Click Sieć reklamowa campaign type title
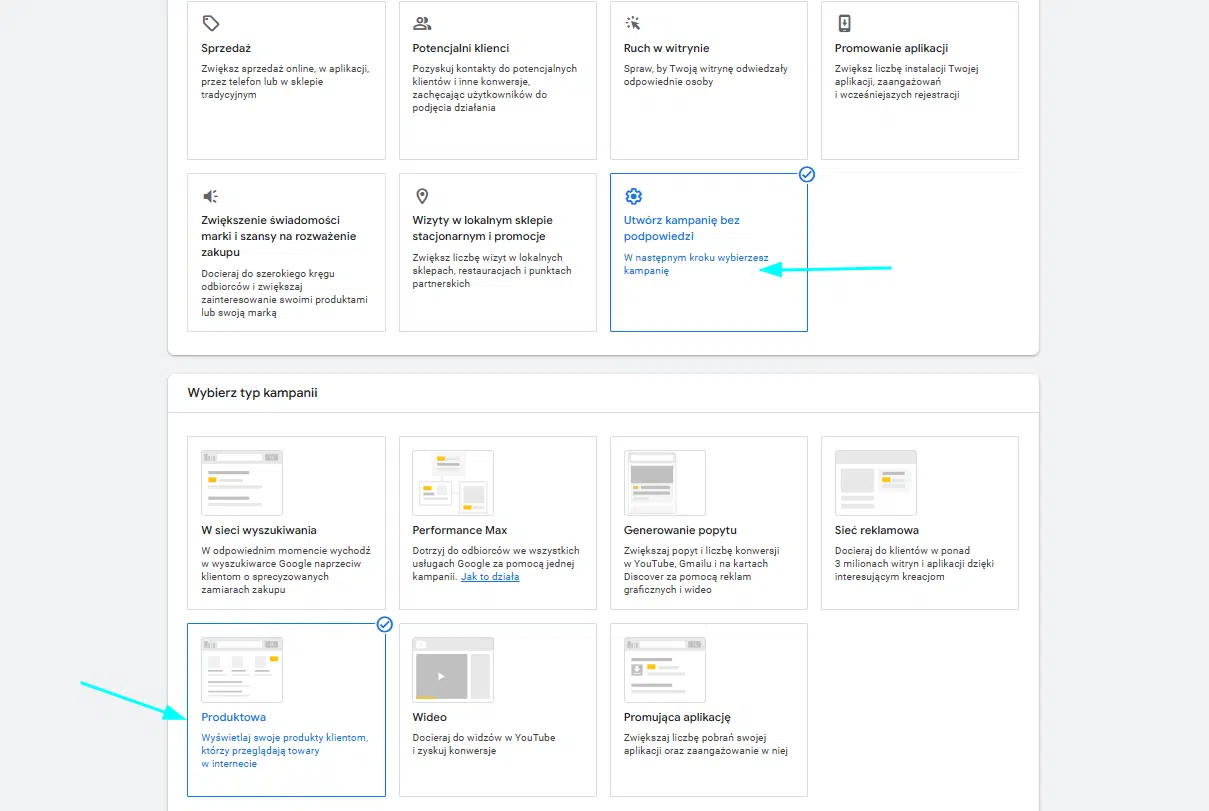Viewport: 1209px width, 811px height. pos(877,530)
